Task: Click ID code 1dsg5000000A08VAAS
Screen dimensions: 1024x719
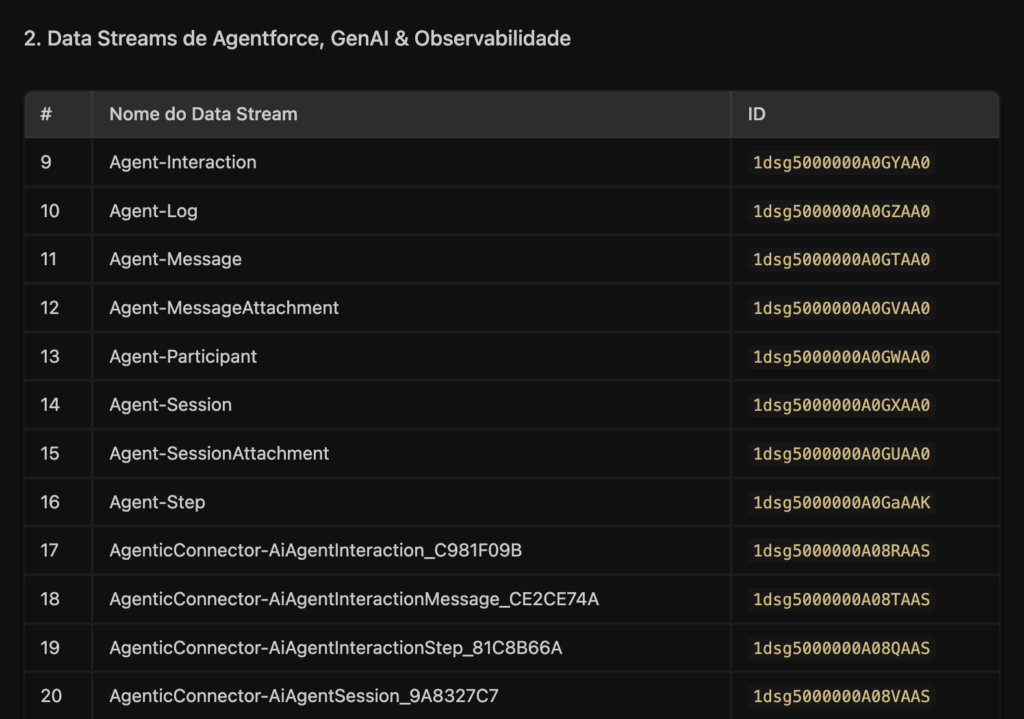Action: click(x=841, y=697)
